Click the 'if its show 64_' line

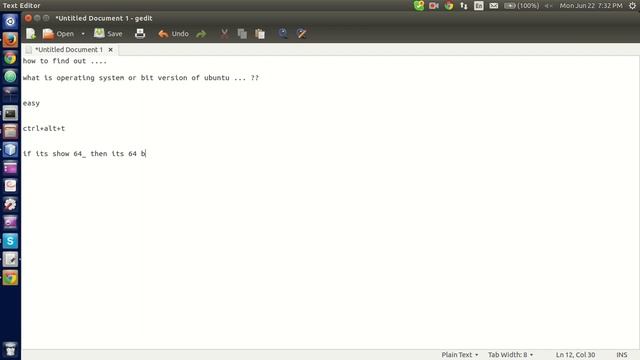click(84, 153)
